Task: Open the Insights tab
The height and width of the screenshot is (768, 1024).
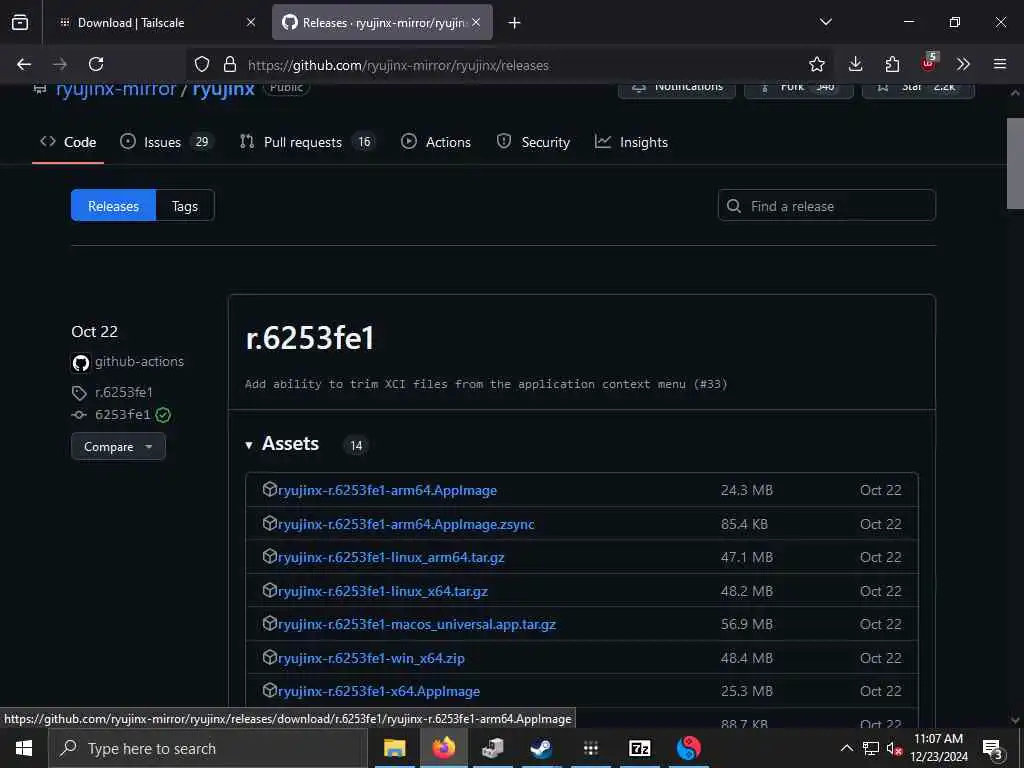Action: [632, 142]
